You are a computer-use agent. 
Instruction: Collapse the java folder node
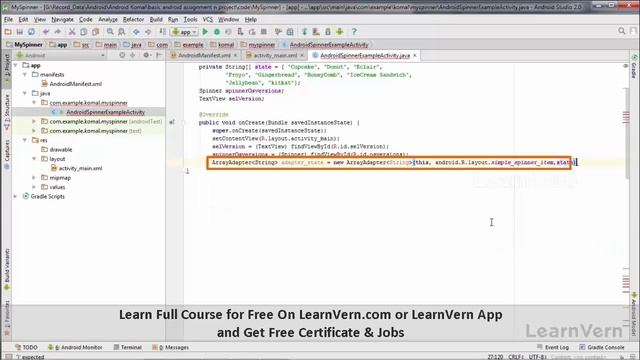[x=25, y=93]
